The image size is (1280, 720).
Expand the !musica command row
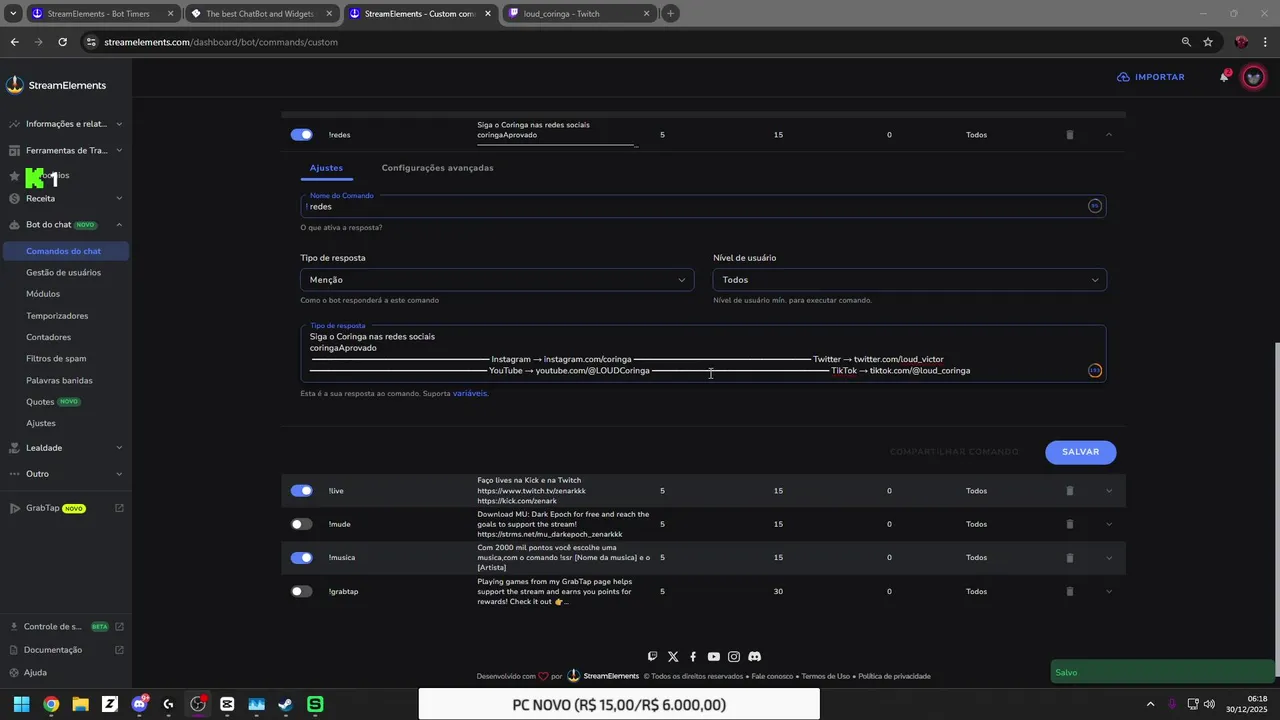1109,558
